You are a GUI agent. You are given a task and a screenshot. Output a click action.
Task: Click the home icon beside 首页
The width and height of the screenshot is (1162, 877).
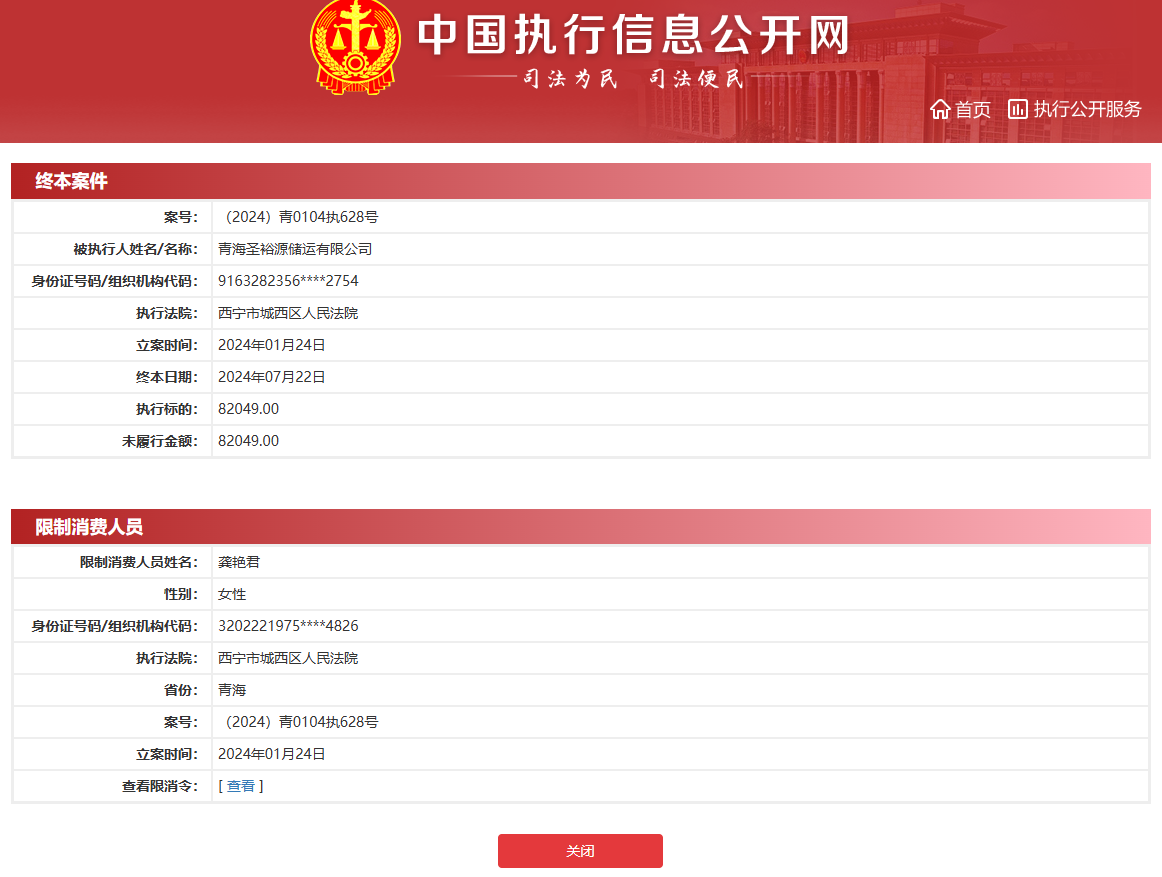click(940, 109)
